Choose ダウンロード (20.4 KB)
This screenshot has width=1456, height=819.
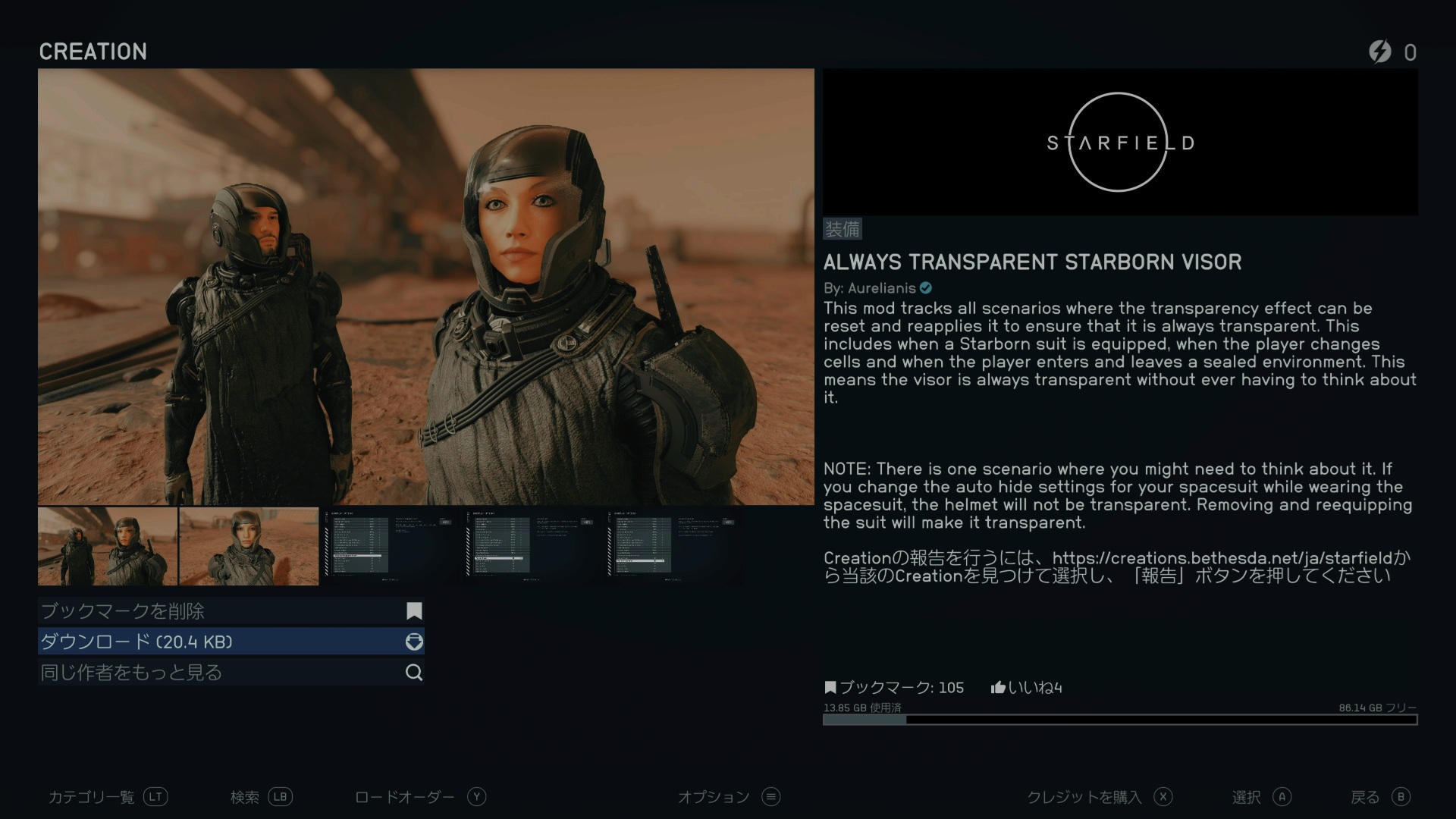tap(231, 642)
